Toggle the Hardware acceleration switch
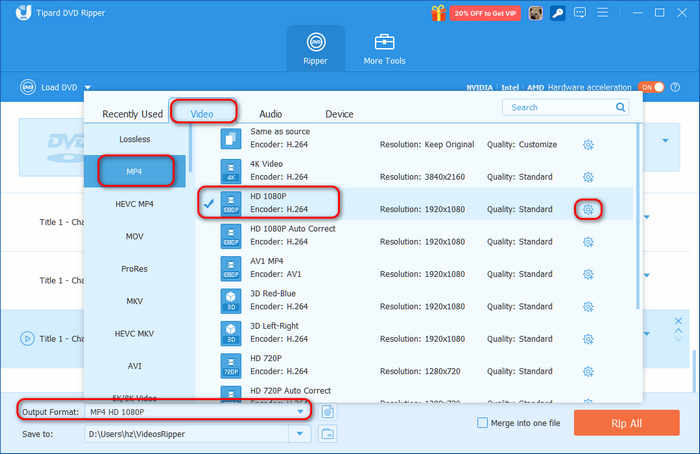 pyautogui.click(x=652, y=87)
